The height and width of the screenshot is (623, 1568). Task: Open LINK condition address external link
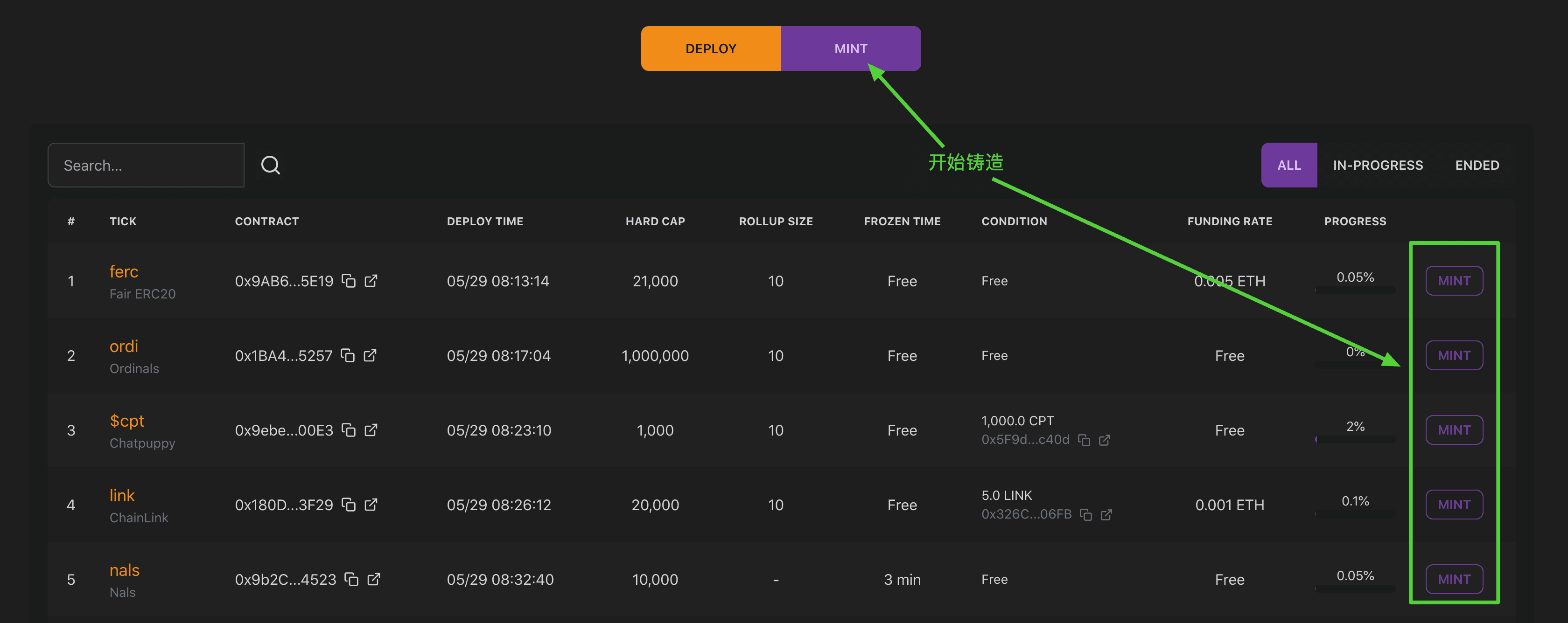[x=1106, y=515]
